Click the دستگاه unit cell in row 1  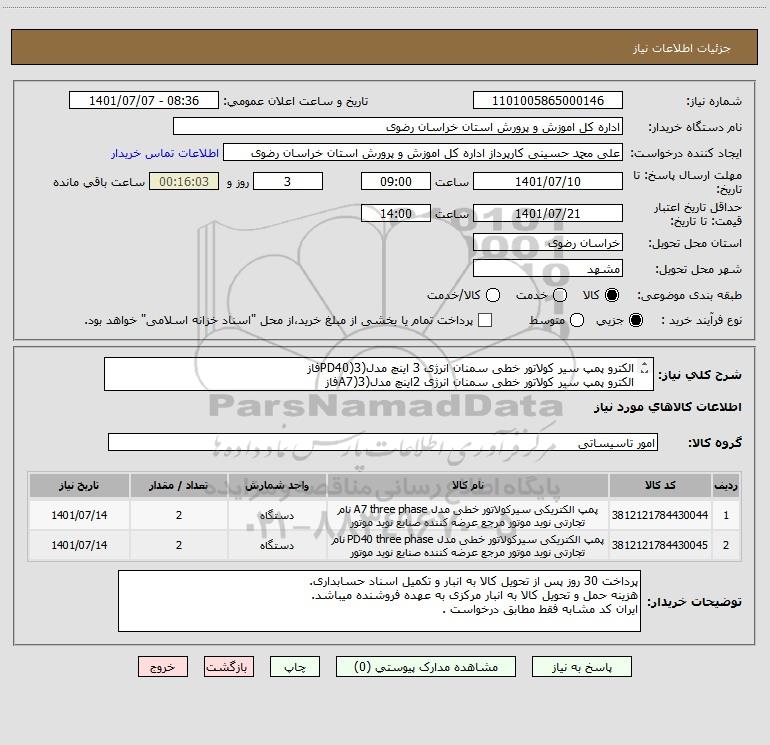[277, 516]
